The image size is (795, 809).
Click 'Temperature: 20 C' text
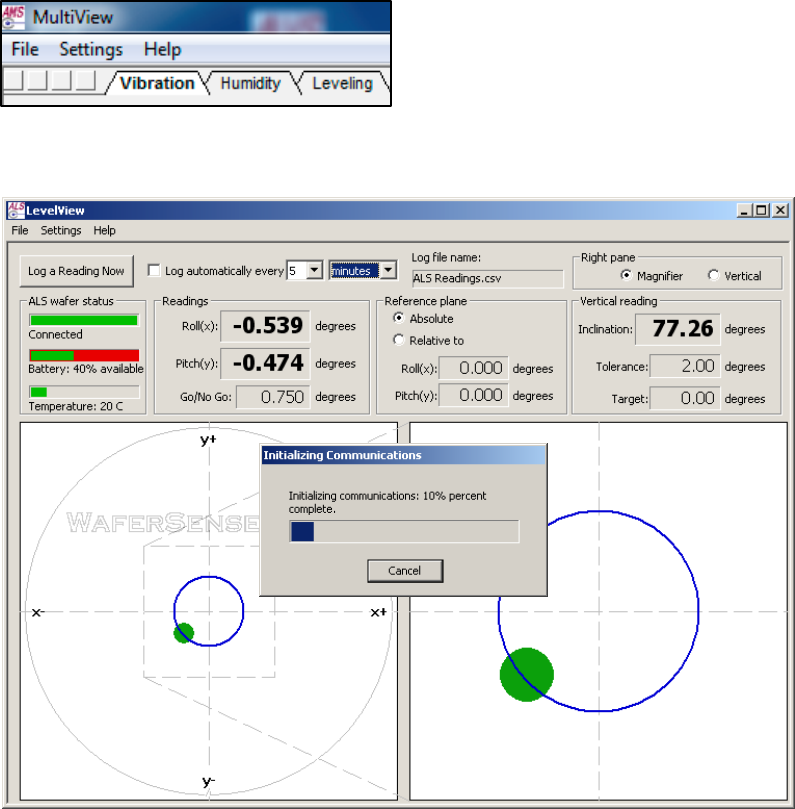[76, 407]
